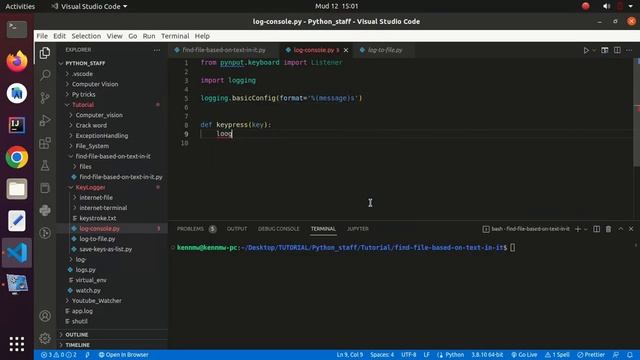640x360 pixels.
Task: Click in the terminal prompt input
Action: pos(512,248)
